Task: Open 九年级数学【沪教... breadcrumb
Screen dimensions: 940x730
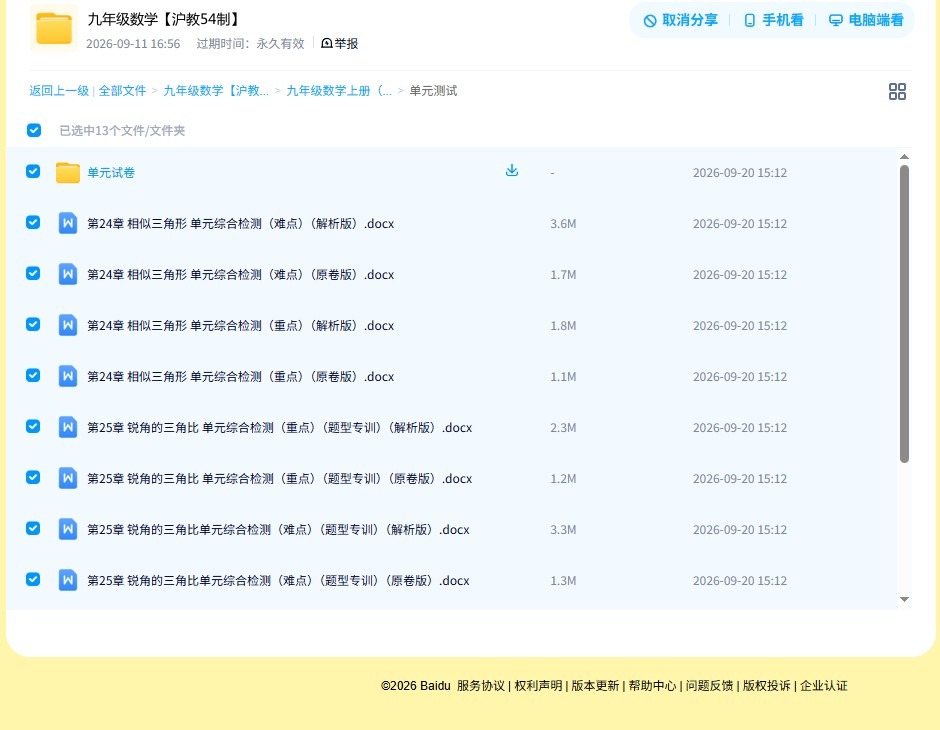Action: (x=216, y=91)
